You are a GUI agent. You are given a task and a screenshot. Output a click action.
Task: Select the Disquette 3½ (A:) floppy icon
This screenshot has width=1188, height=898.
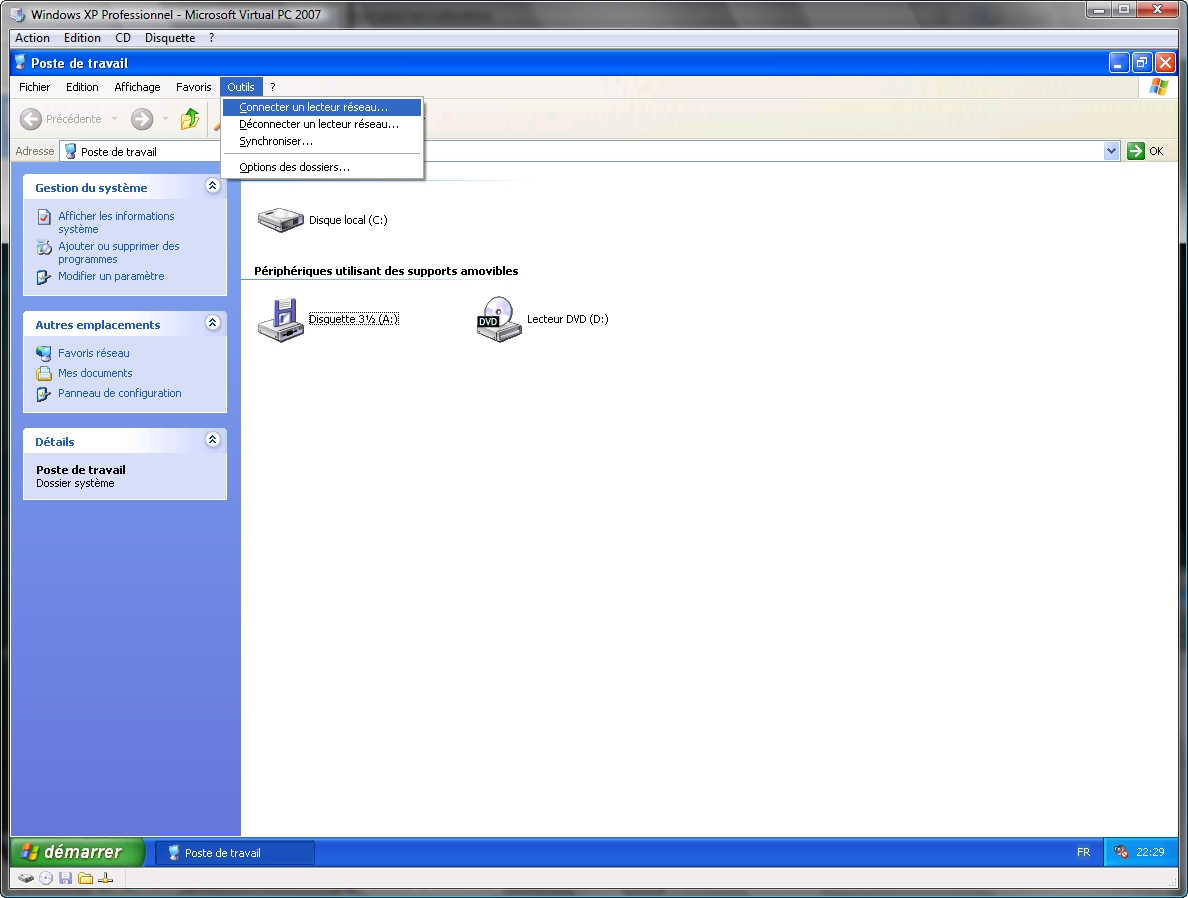(280, 320)
